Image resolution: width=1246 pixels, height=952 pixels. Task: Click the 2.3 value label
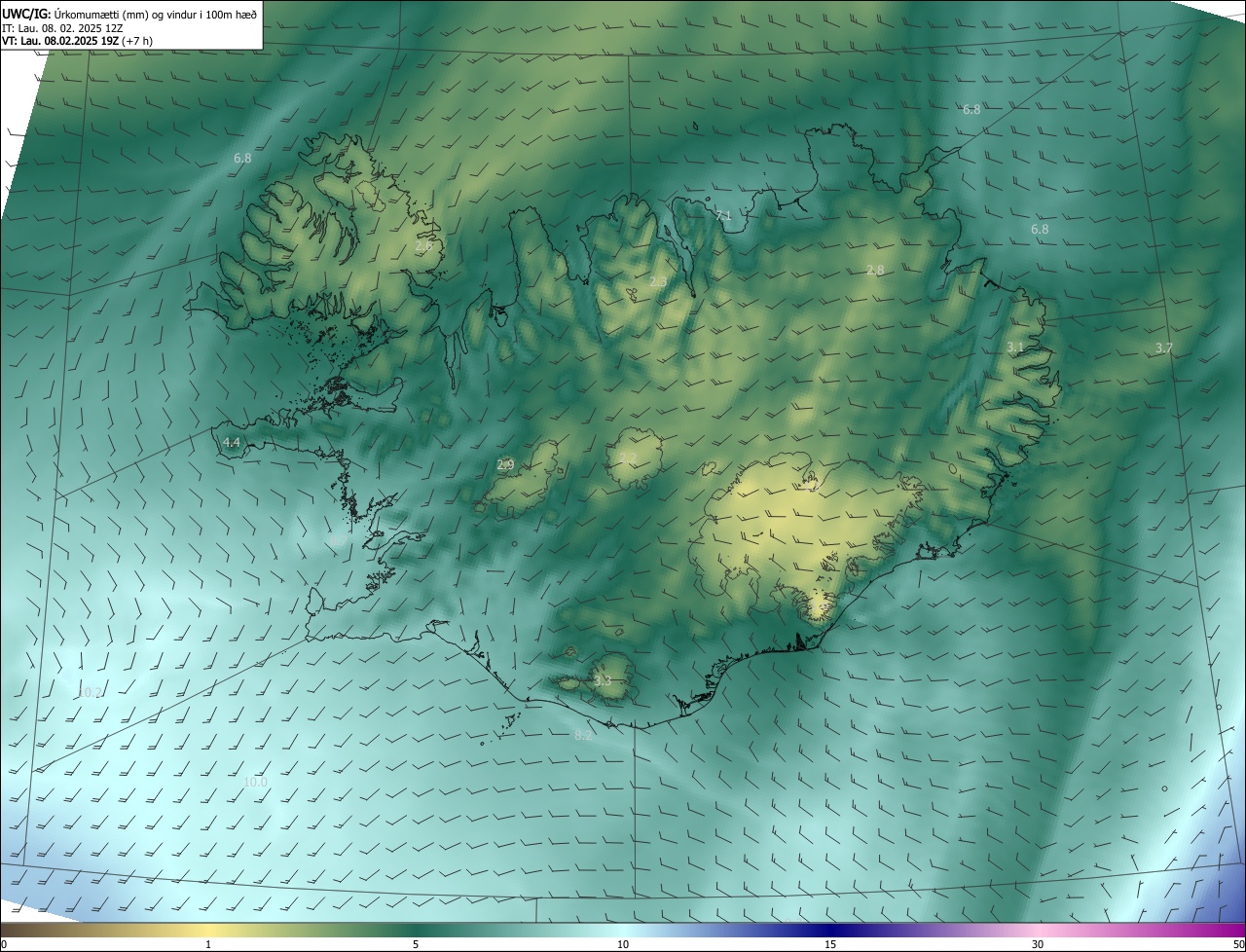pyautogui.click(x=658, y=282)
